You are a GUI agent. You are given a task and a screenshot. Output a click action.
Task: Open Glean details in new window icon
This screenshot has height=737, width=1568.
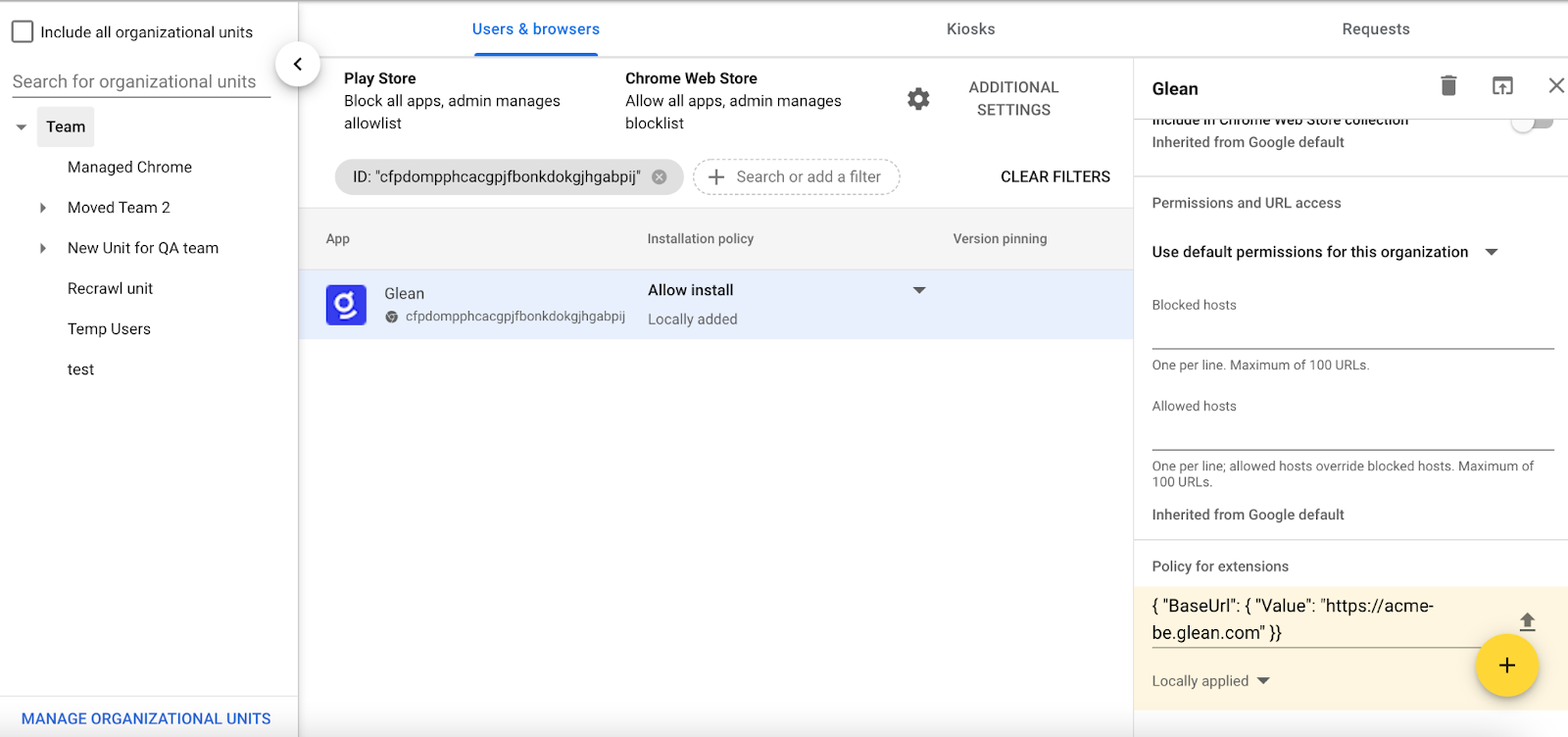click(1502, 86)
